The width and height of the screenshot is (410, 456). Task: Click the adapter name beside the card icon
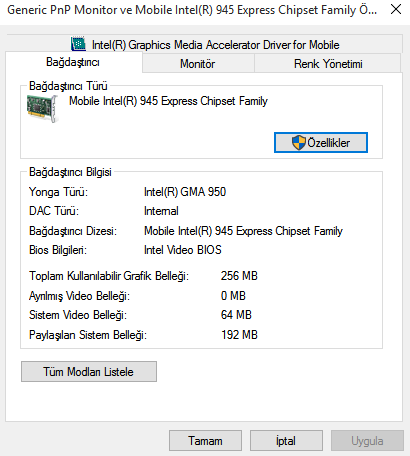coord(168,101)
